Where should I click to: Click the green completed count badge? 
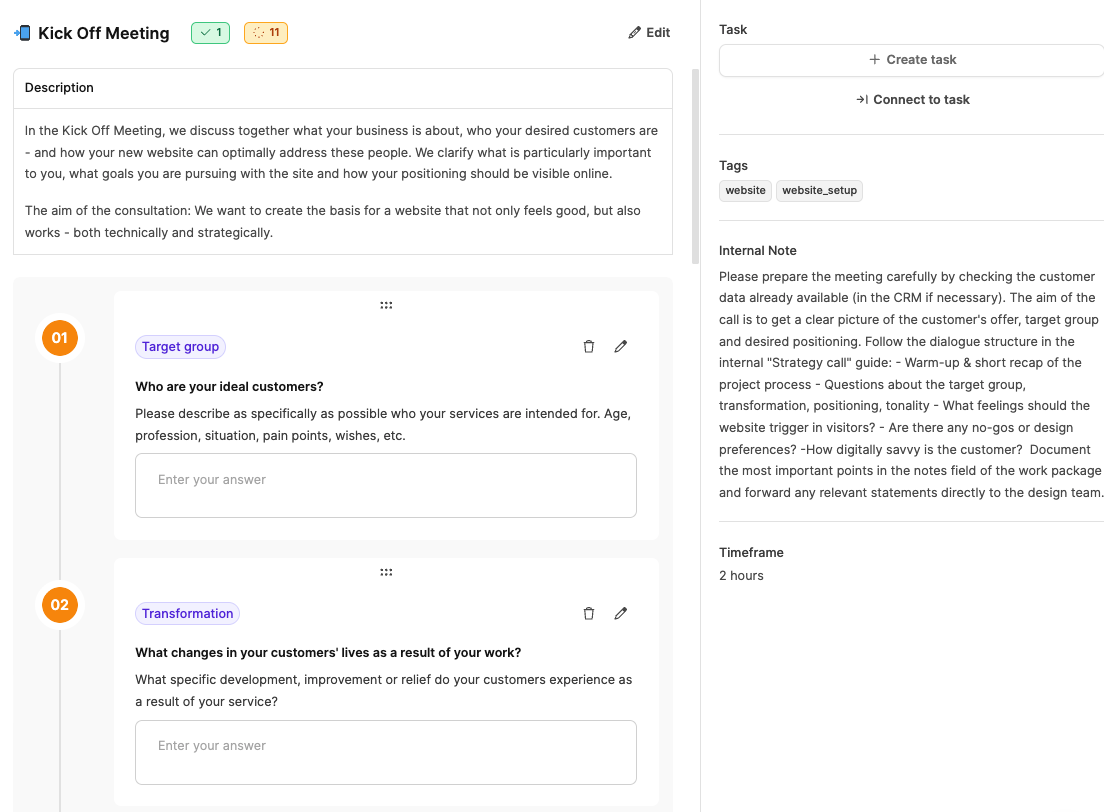(x=210, y=33)
